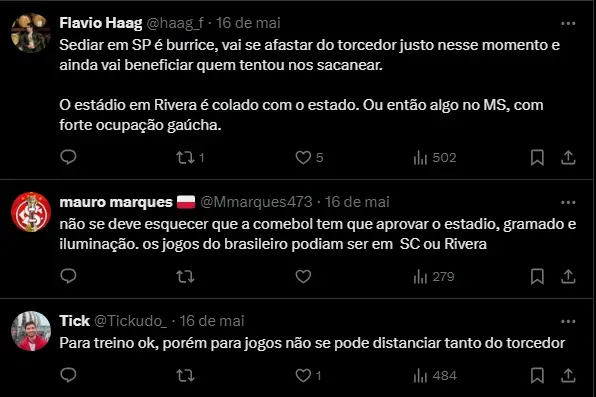
Task: Open more options on mauro marques' tweet
Action: pyautogui.click(x=568, y=203)
